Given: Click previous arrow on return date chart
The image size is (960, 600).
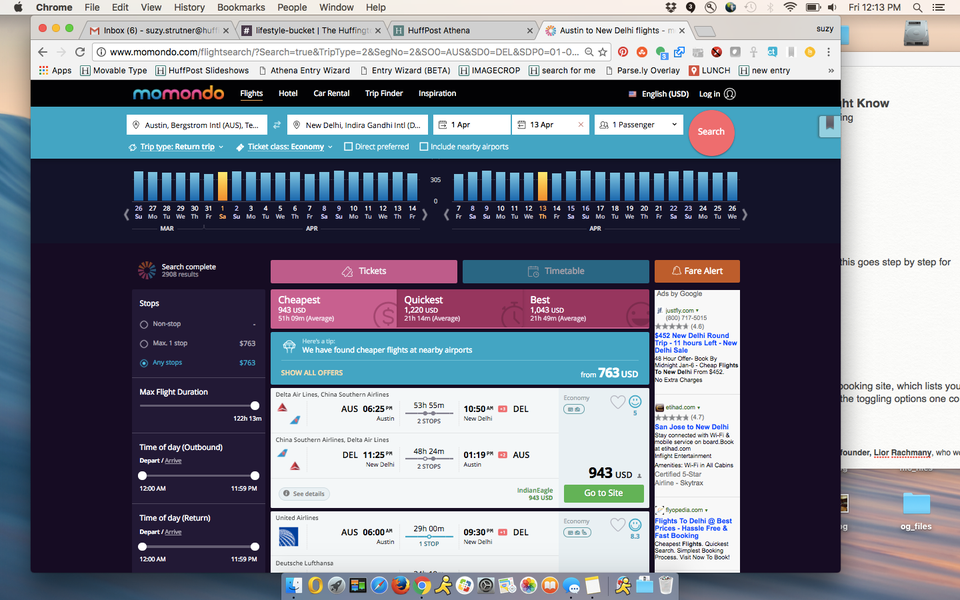Looking at the screenshot, I should click(446, 214).
